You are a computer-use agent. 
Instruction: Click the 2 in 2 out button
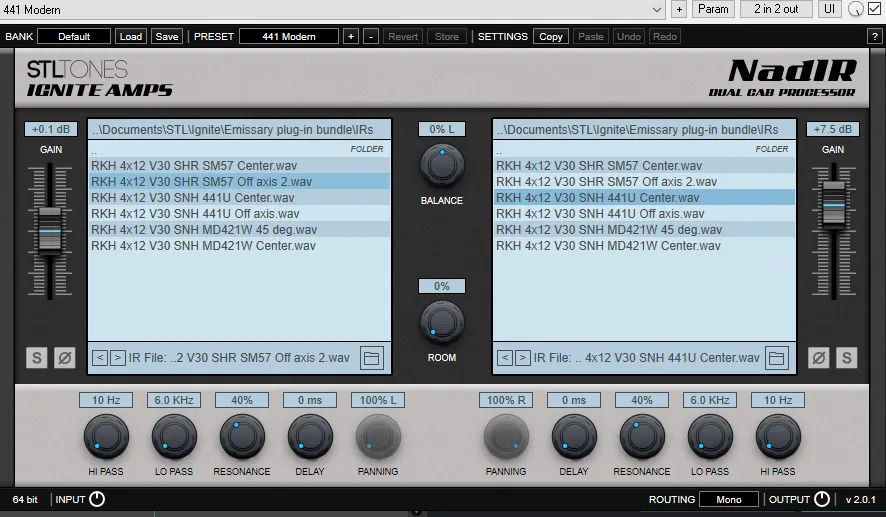pos(776,9)
